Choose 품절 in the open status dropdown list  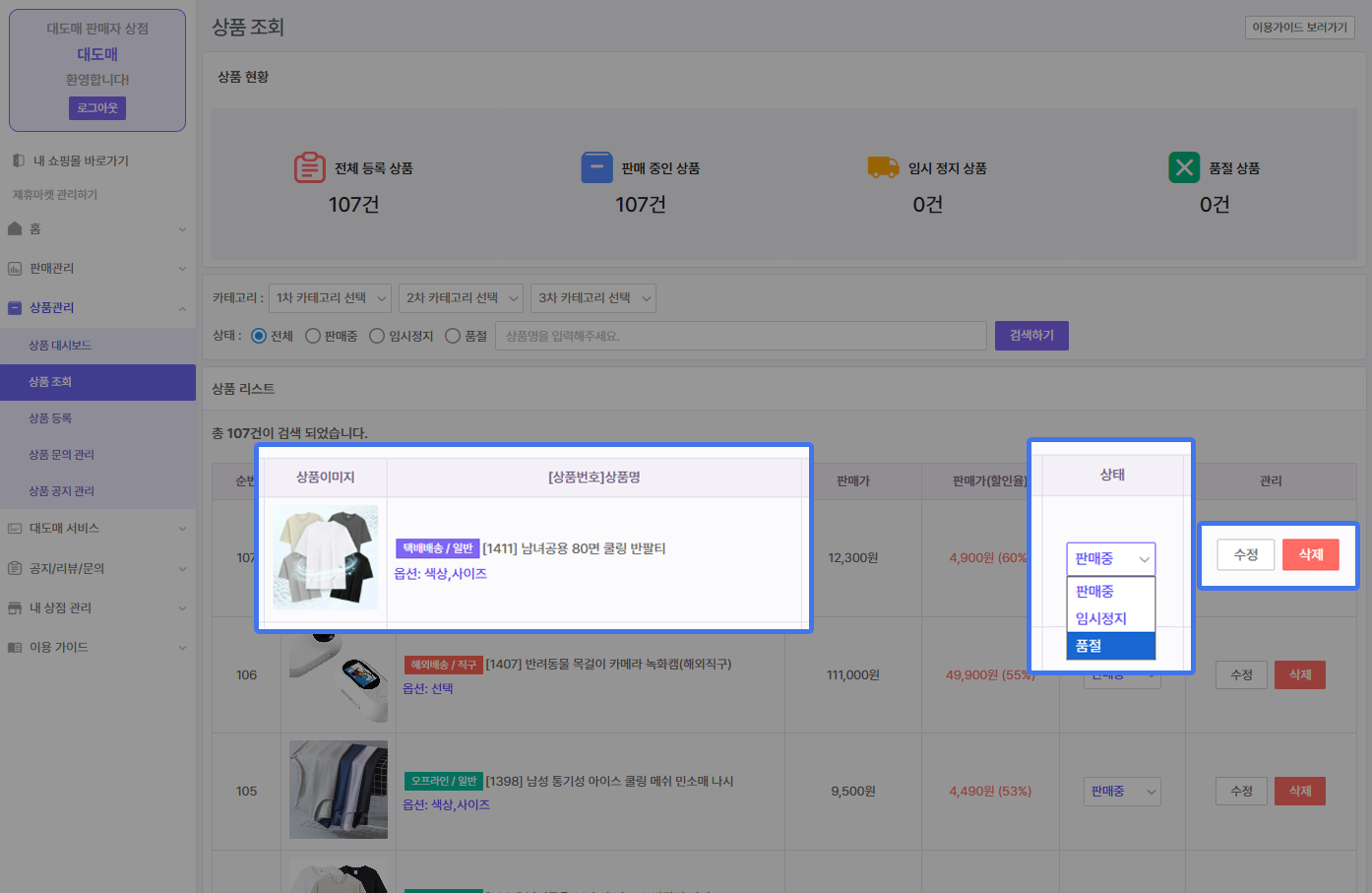[x=1110, y=646]
